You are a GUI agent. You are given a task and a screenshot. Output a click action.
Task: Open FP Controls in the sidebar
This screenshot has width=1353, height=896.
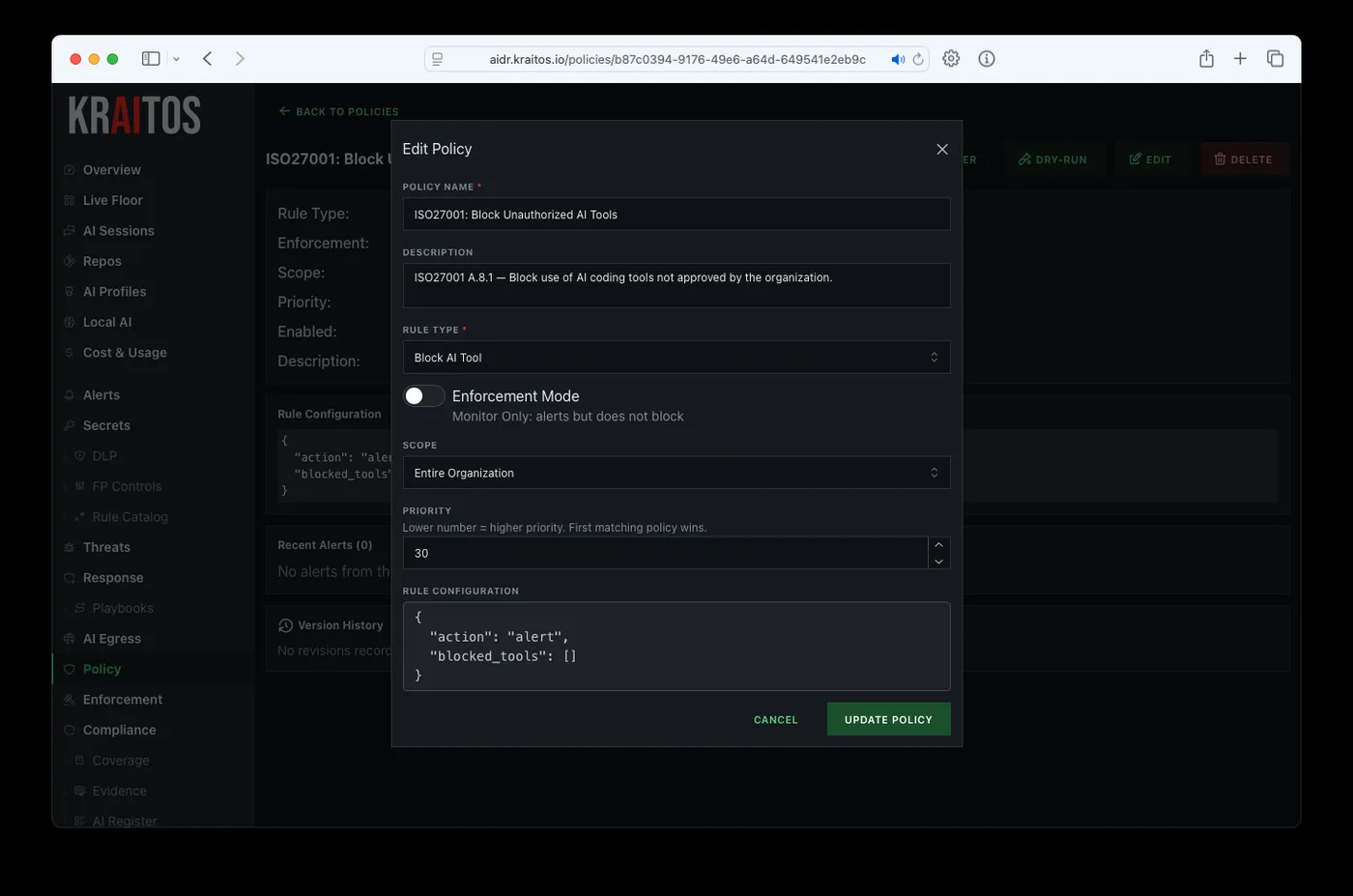127,486
